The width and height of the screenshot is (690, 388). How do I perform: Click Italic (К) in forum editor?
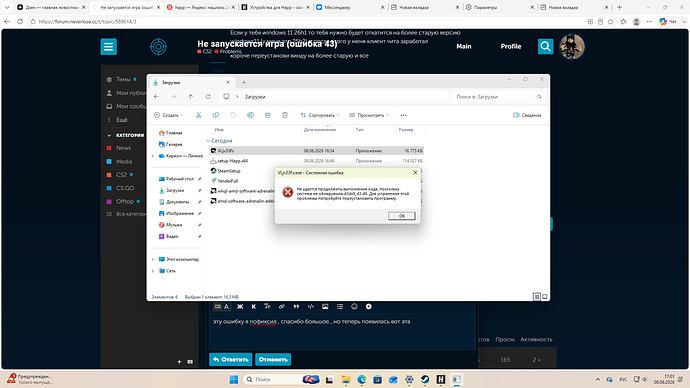(253, 307)
